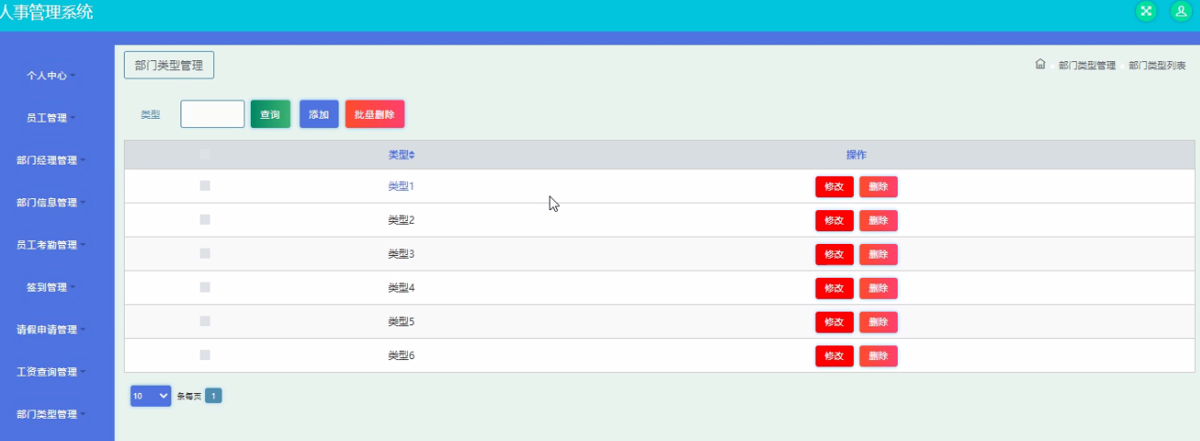
Task: Expand 部门经理管理 sidebar menu
Action: click(50, 160)
